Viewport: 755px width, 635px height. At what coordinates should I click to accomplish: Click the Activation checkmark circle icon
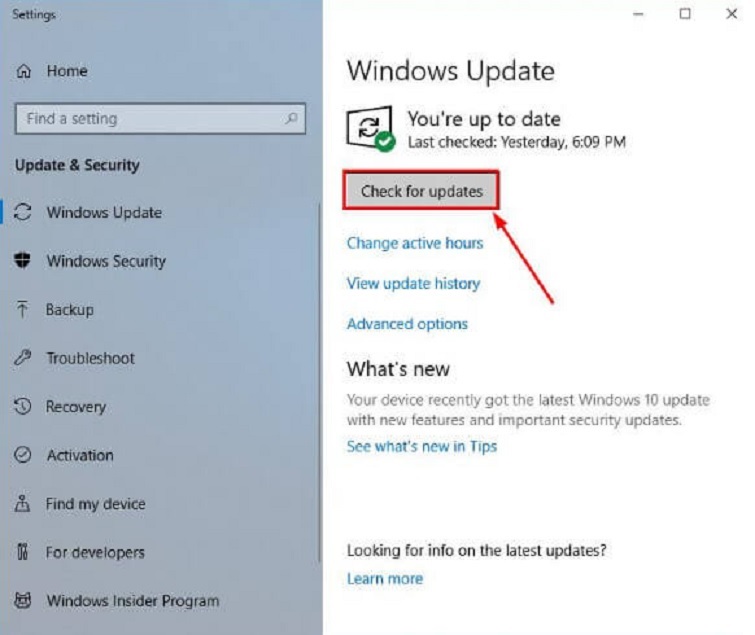coord(23,455)
